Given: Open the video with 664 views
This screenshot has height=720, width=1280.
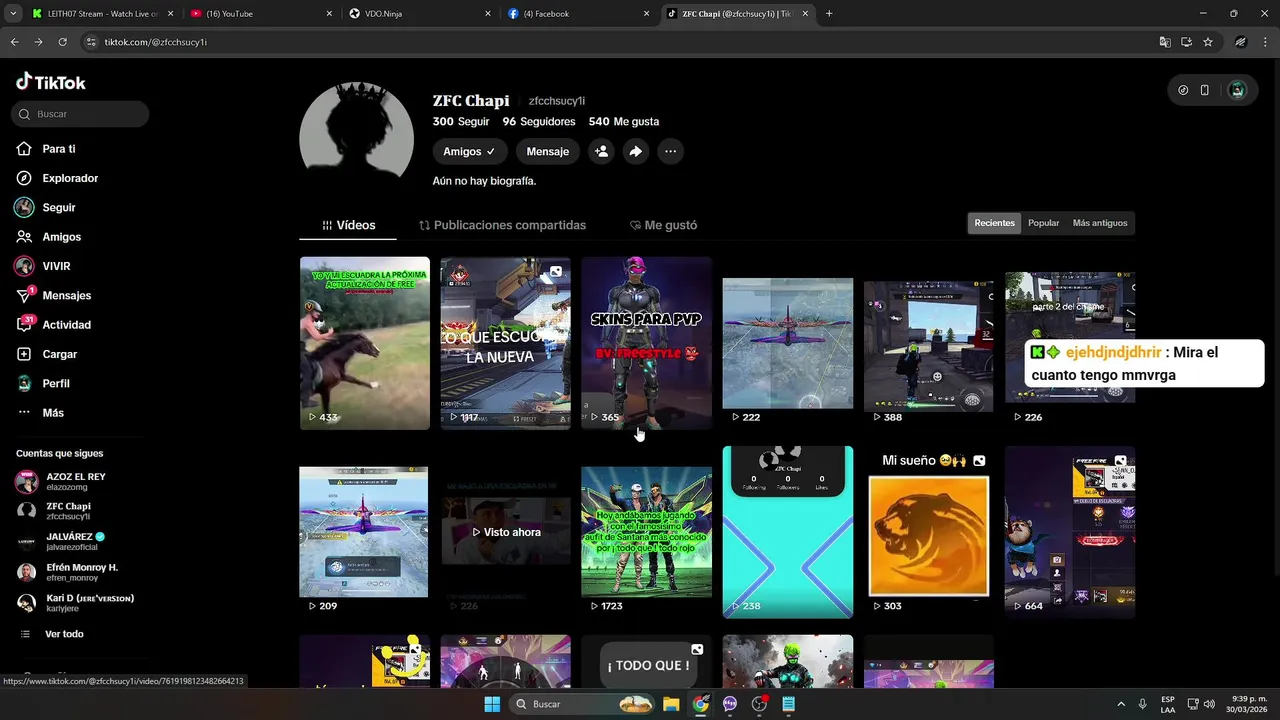Looking at the screenshot, I should coord(1070,532).
